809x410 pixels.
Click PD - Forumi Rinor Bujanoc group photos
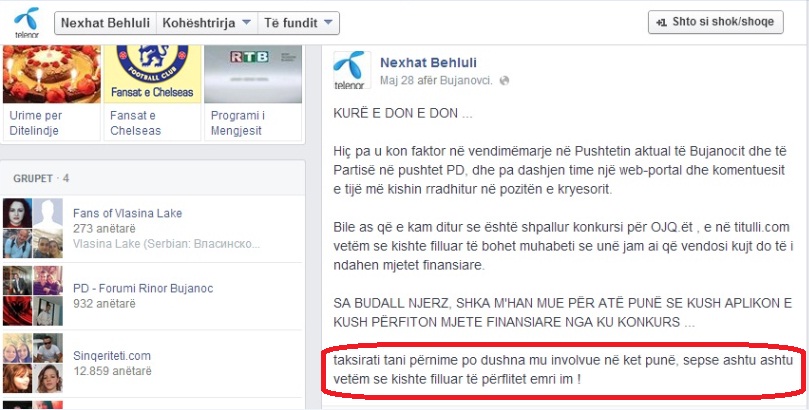click(33, 296)
